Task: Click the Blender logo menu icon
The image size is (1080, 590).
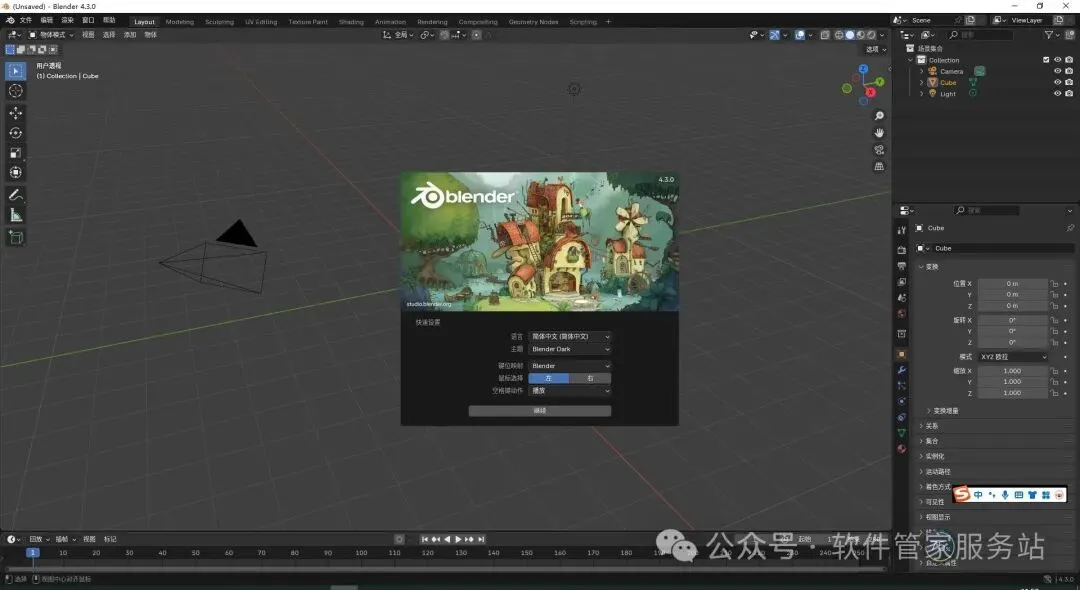Action: [10, 21]
